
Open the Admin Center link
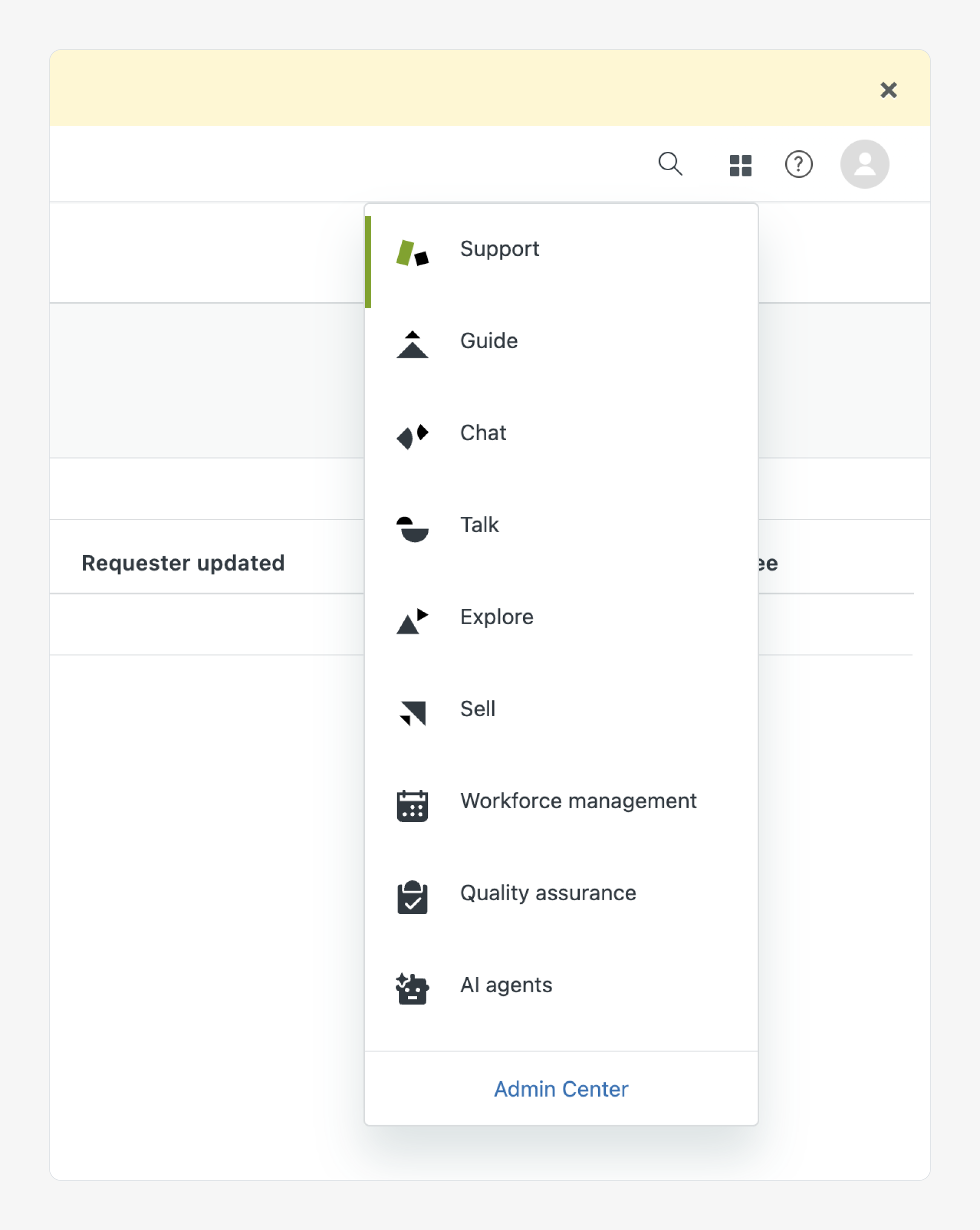tap(561, 1089)
